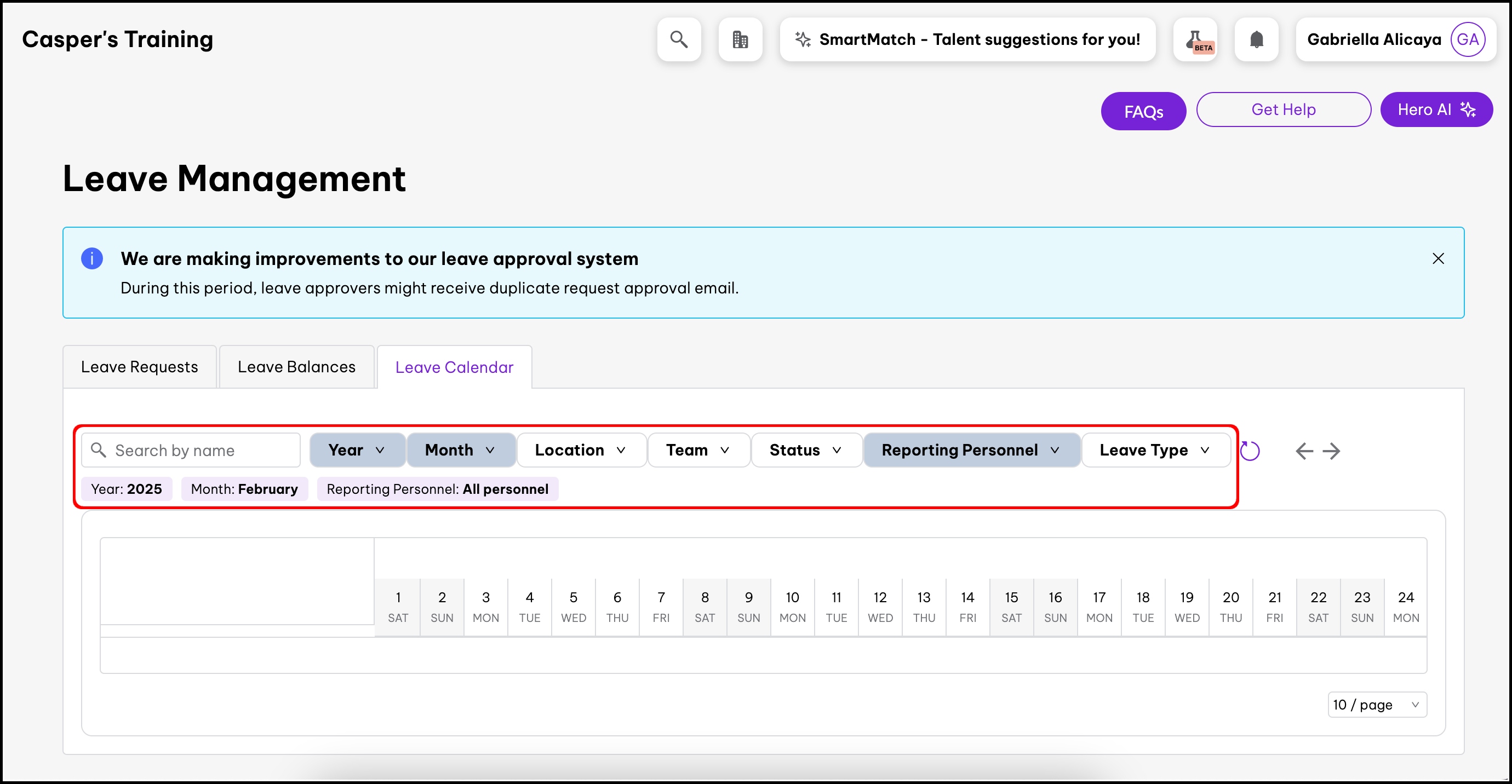Expand the Reporting Personnel dropdown
The width and height of the screenshot is (1512, 784).
coord(971,451)
